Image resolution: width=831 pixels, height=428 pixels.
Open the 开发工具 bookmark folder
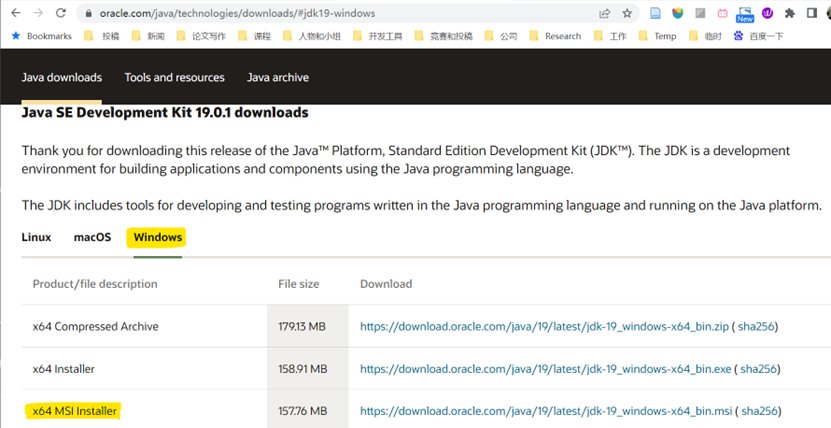click(x=377, y=36)
